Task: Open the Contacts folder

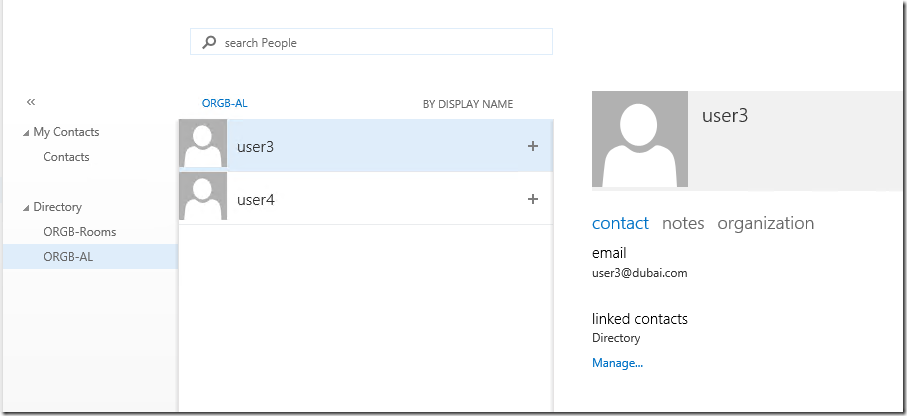Action: [x=66, y=157]
